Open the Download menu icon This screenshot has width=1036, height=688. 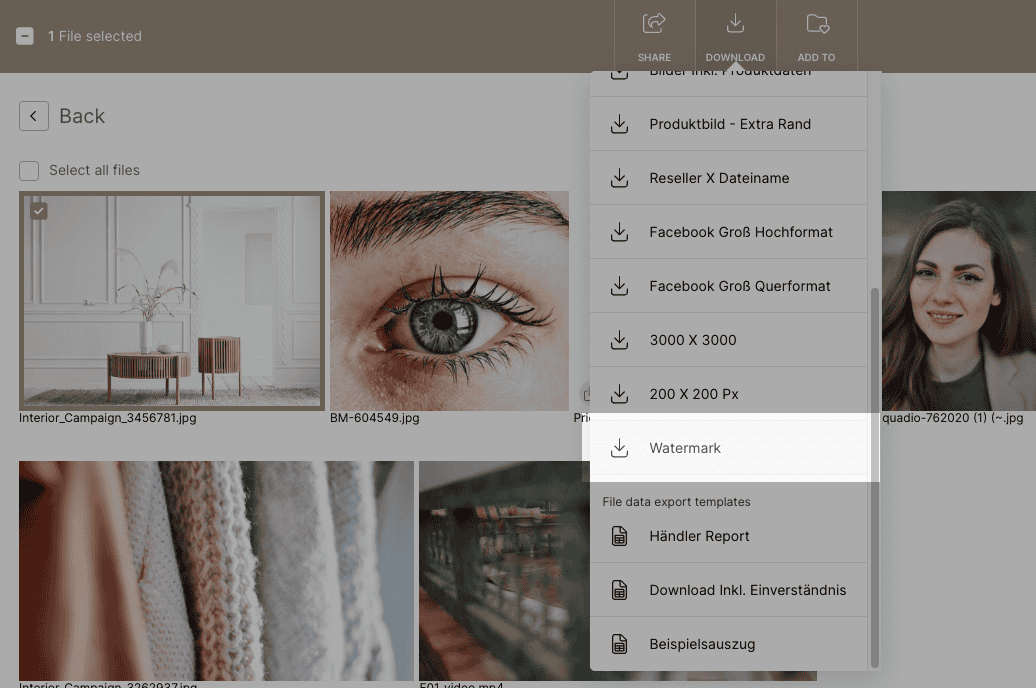pyautogui.click(x=735, y=24)
